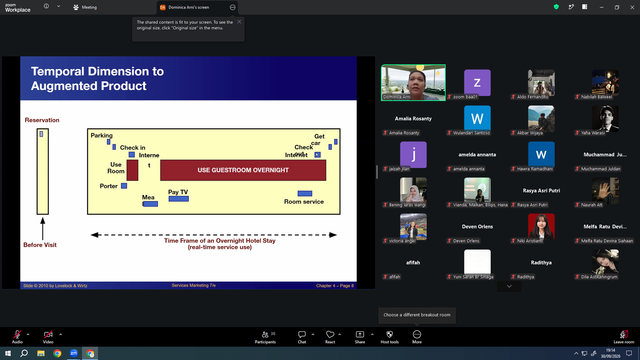Open video options arrow next to Video
This screenshot has width=640, height=360.
[60, 334]
